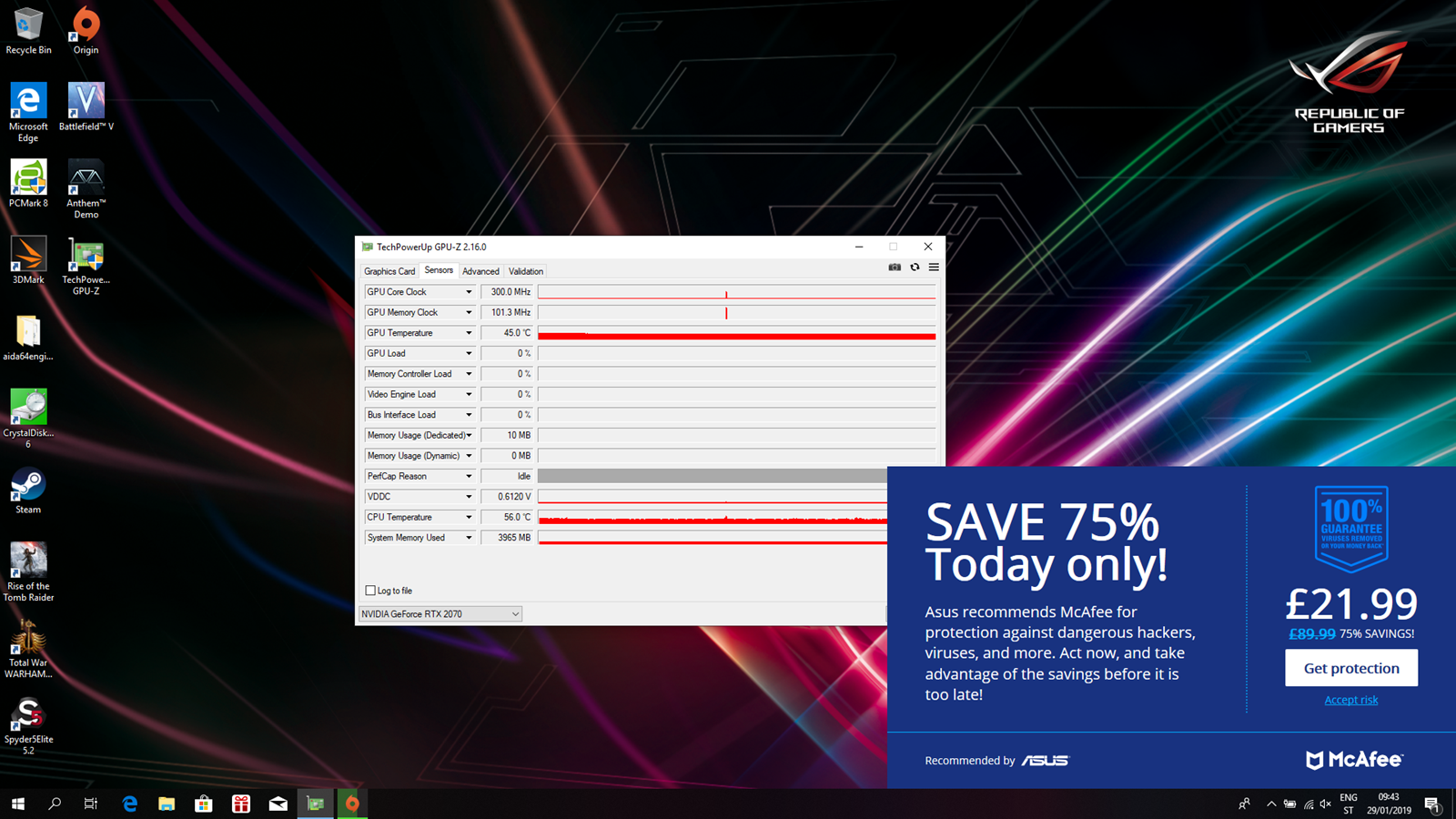Expand the PerfCap Reason dropdown
This screenshot has height=819, width=1456.
click(469, 476)
